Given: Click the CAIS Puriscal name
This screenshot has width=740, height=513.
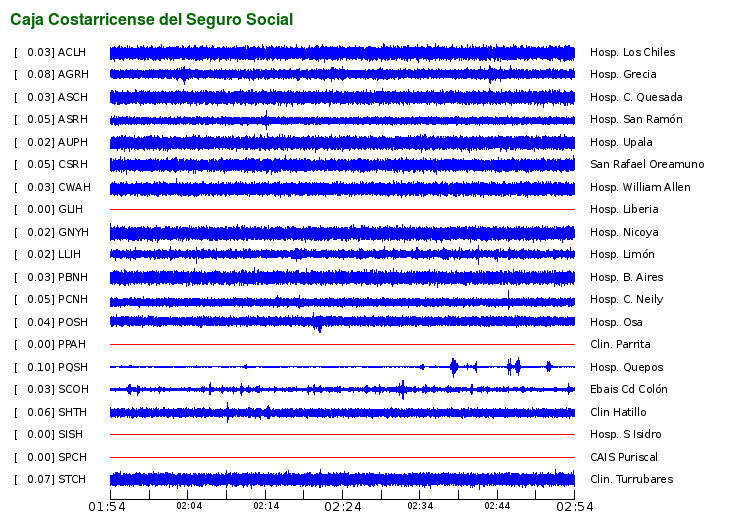Looking at the screenshot, I should [623, 457].
